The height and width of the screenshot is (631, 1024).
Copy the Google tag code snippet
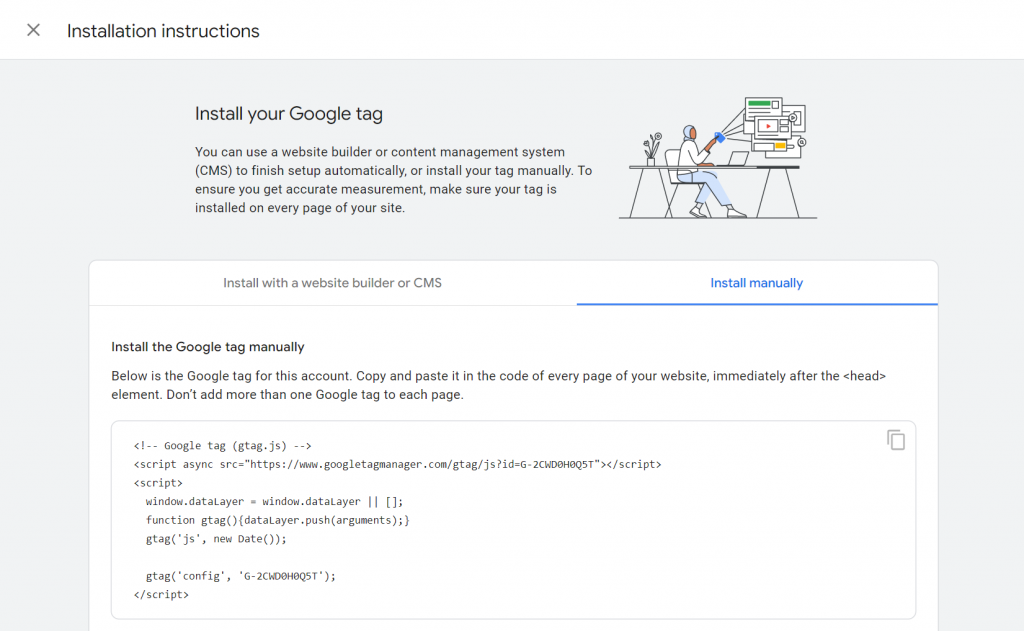[896, 440]
